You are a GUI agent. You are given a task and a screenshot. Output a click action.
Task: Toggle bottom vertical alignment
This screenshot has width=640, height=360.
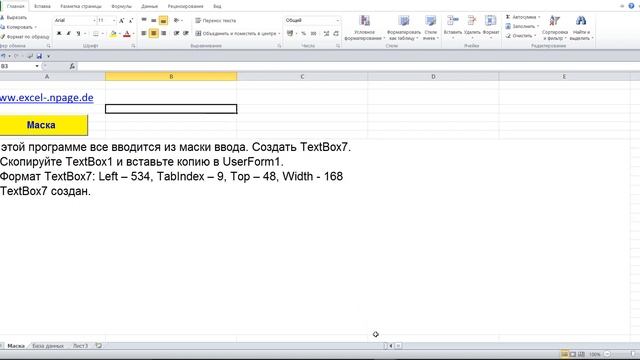click(163, 20)
